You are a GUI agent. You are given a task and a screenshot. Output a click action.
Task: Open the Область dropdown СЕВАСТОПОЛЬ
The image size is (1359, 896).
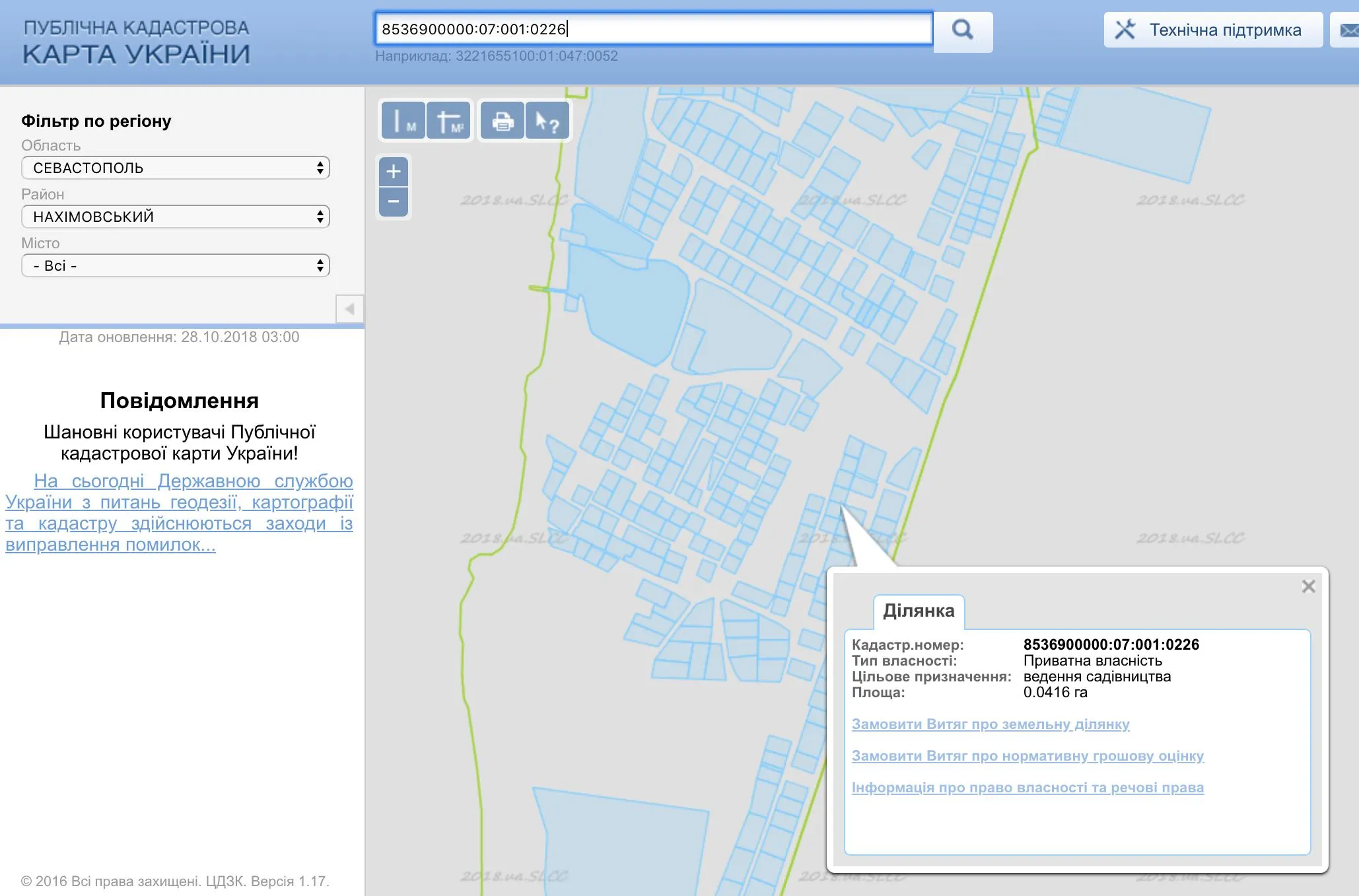coord(176,168)
